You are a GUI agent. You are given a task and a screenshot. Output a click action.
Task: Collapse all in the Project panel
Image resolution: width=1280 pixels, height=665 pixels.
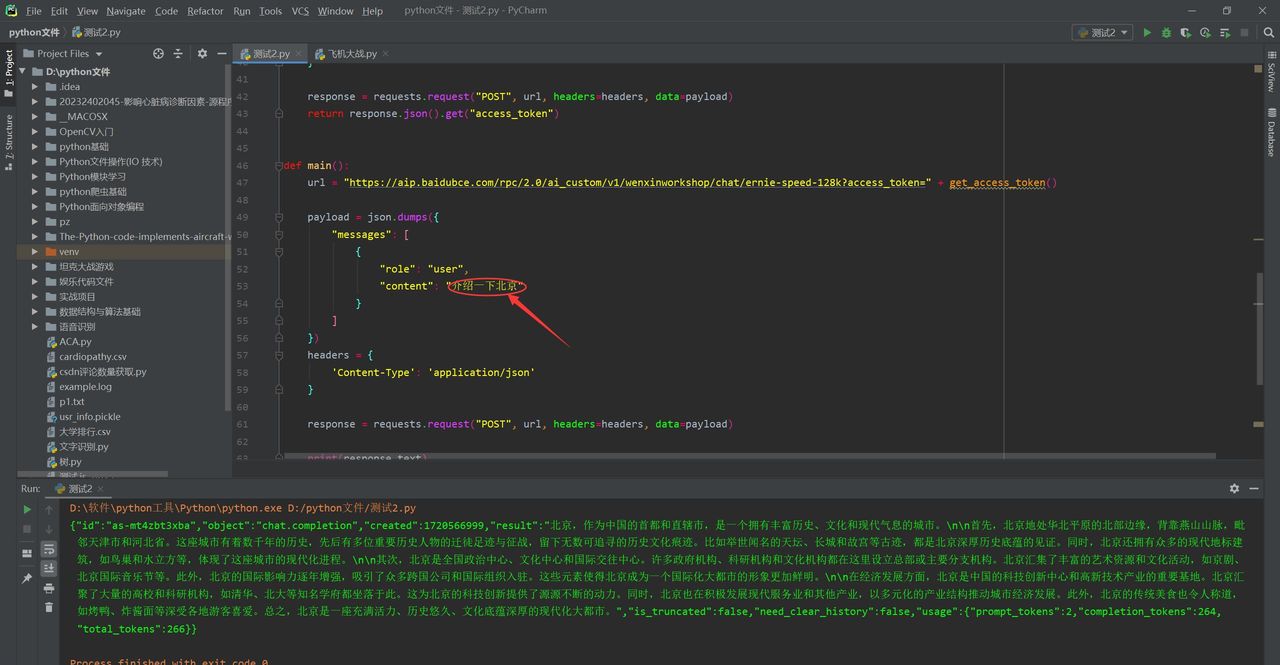coord(178,54)
